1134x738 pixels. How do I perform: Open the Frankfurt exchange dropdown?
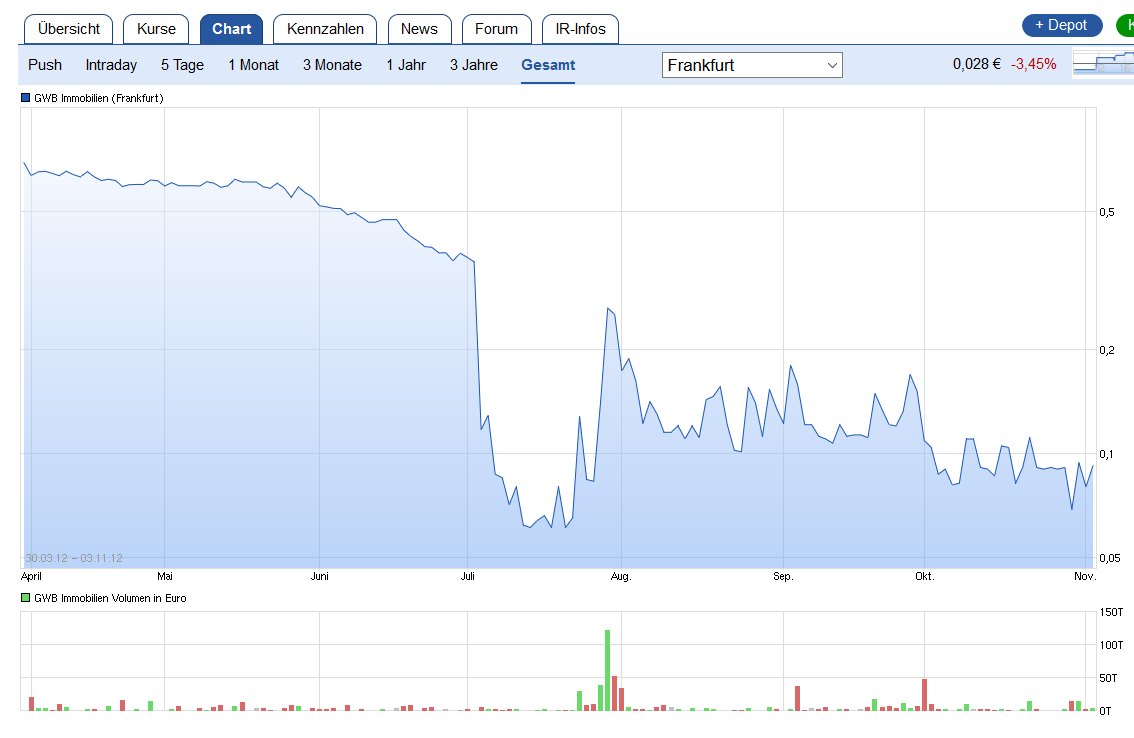[751, 64]
